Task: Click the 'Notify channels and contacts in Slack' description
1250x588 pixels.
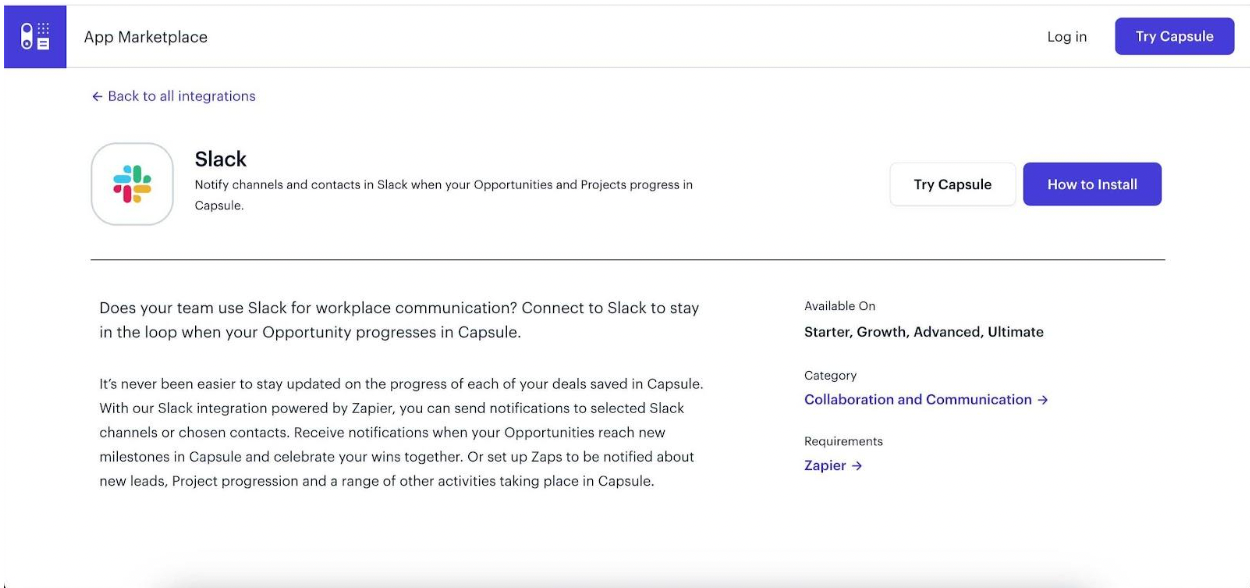Action: coord(444,195)
